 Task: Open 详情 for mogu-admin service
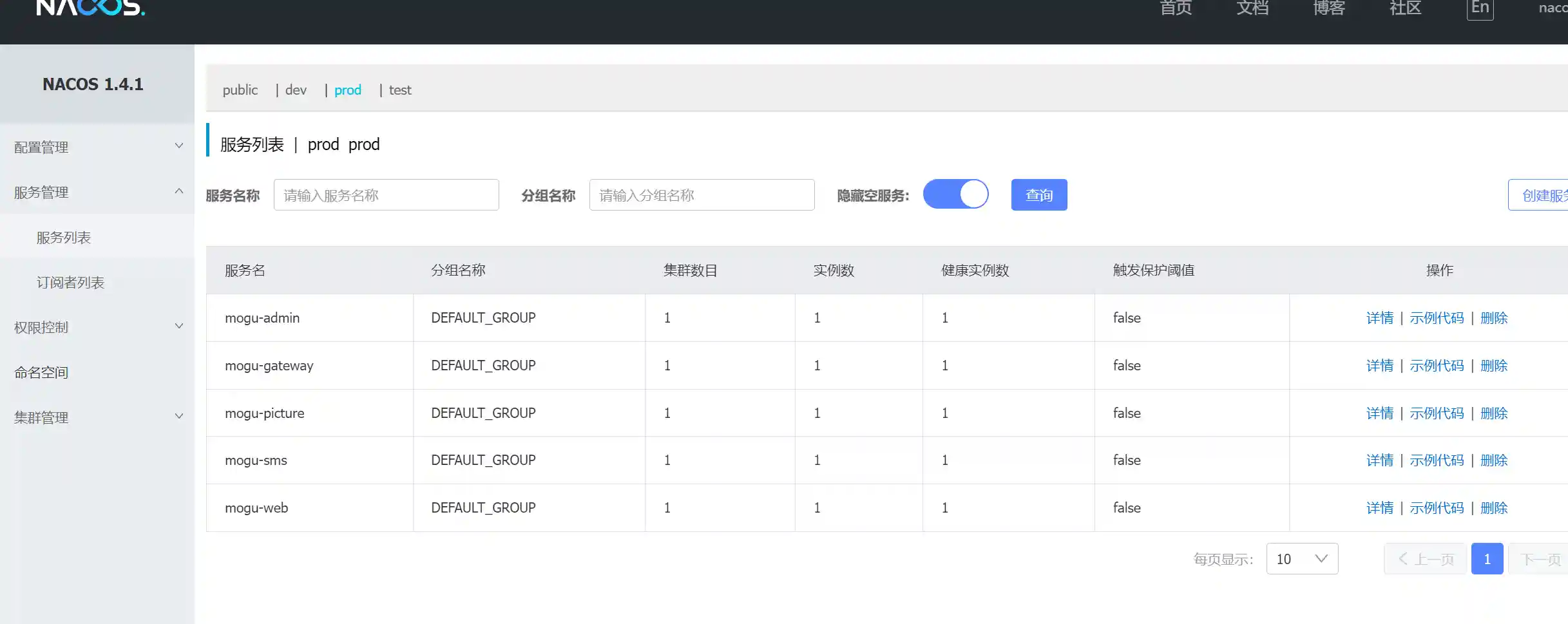click(x=1379, y=318)
